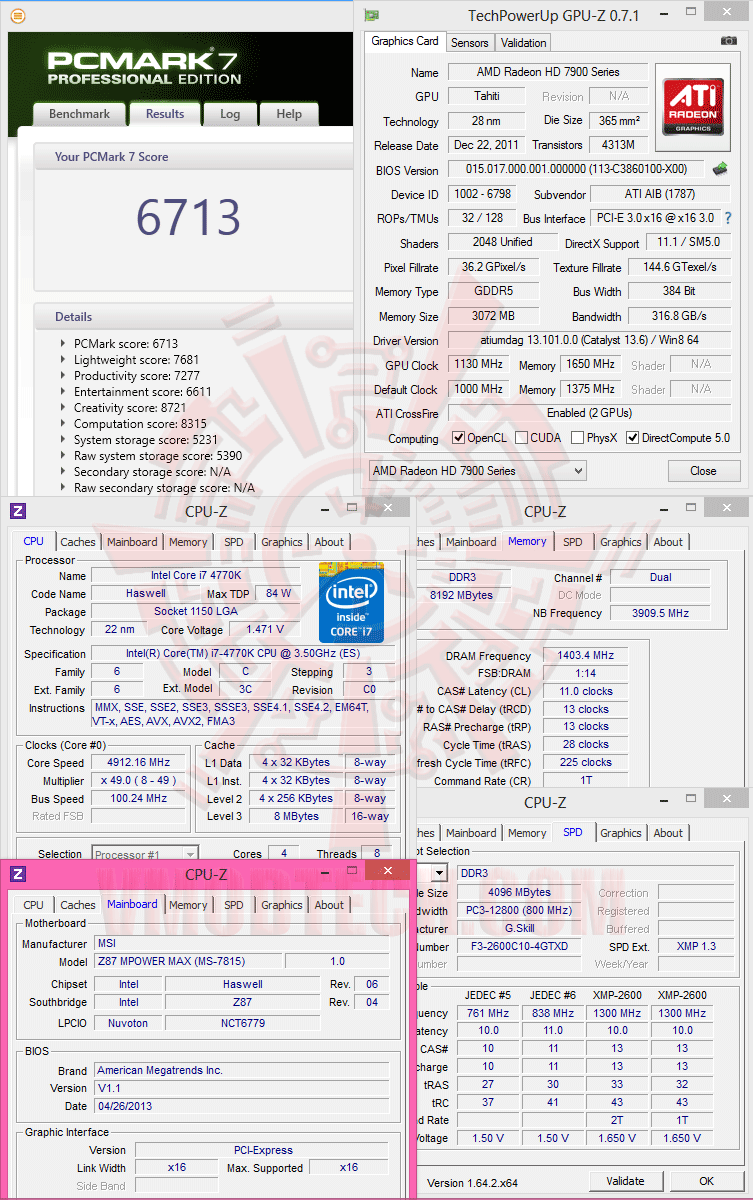Open the Benchmark tab in PCMark 7

tap(79, 114)
